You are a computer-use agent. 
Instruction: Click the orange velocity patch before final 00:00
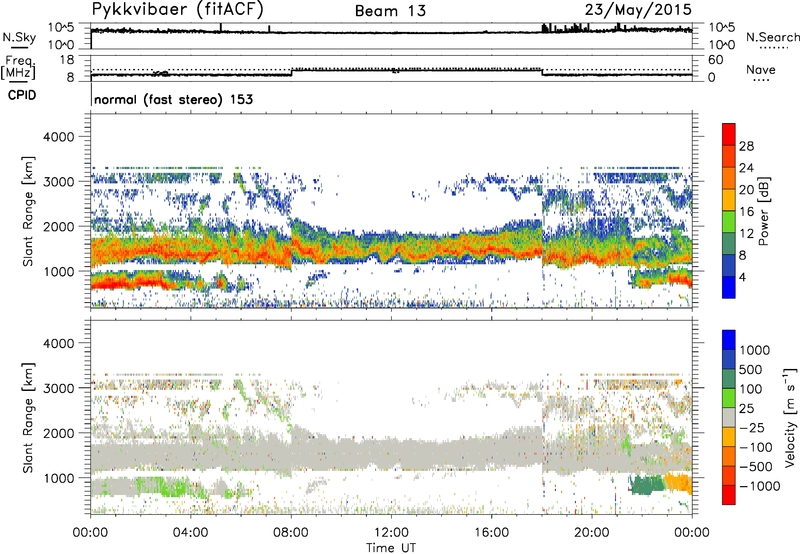[x=679, y=483]
